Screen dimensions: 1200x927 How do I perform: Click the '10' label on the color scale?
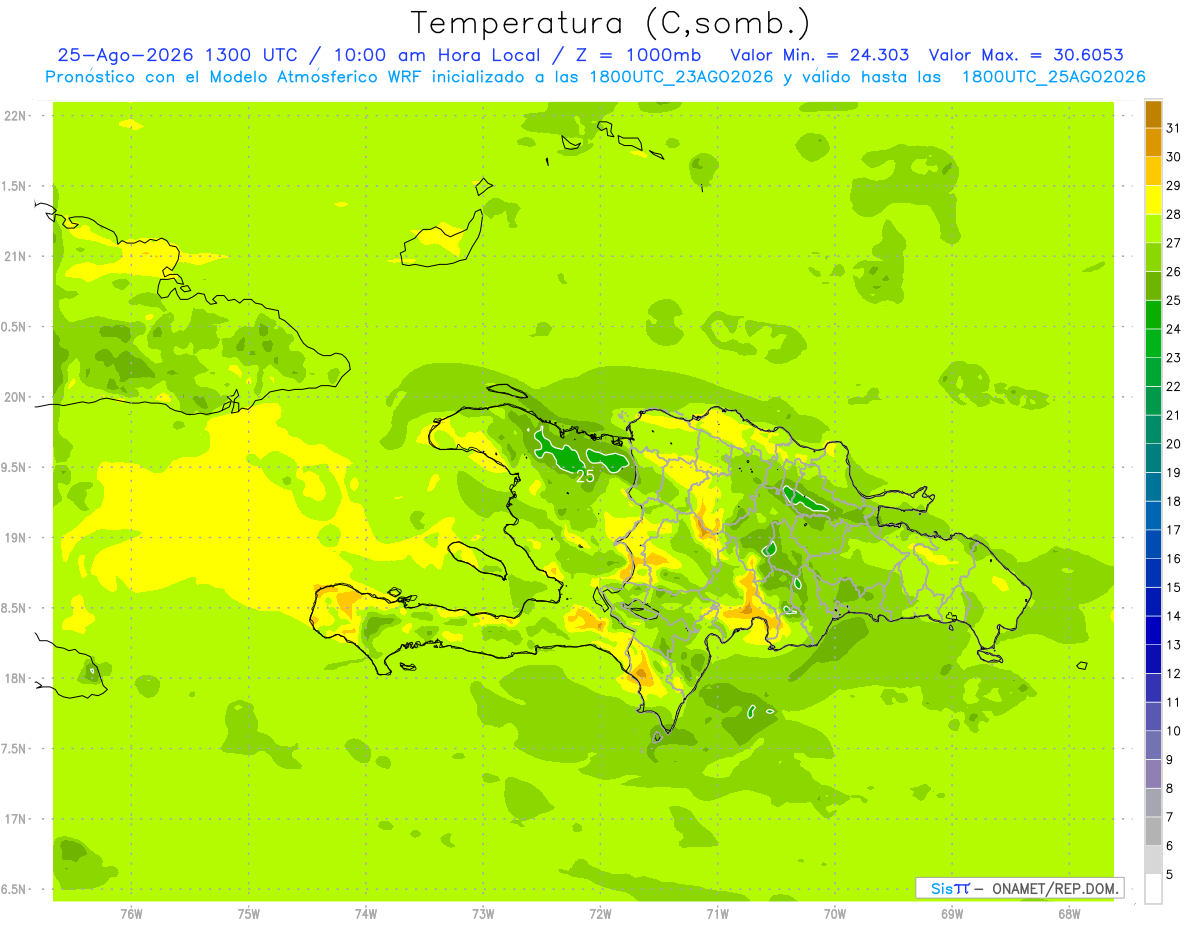pyautogui.click(x=1174, y=731)
